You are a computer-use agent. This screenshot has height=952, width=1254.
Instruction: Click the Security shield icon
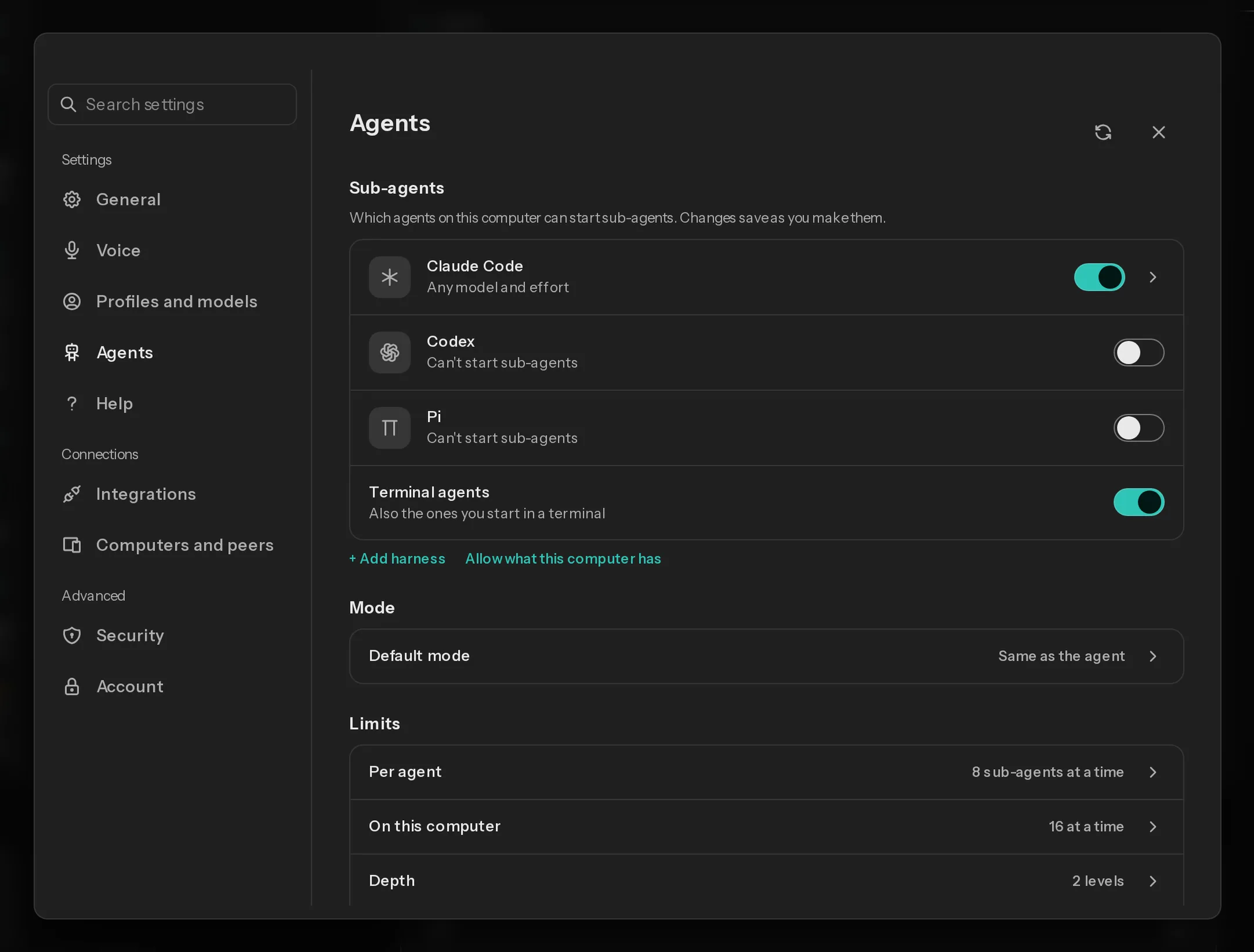tap(72, 636)
